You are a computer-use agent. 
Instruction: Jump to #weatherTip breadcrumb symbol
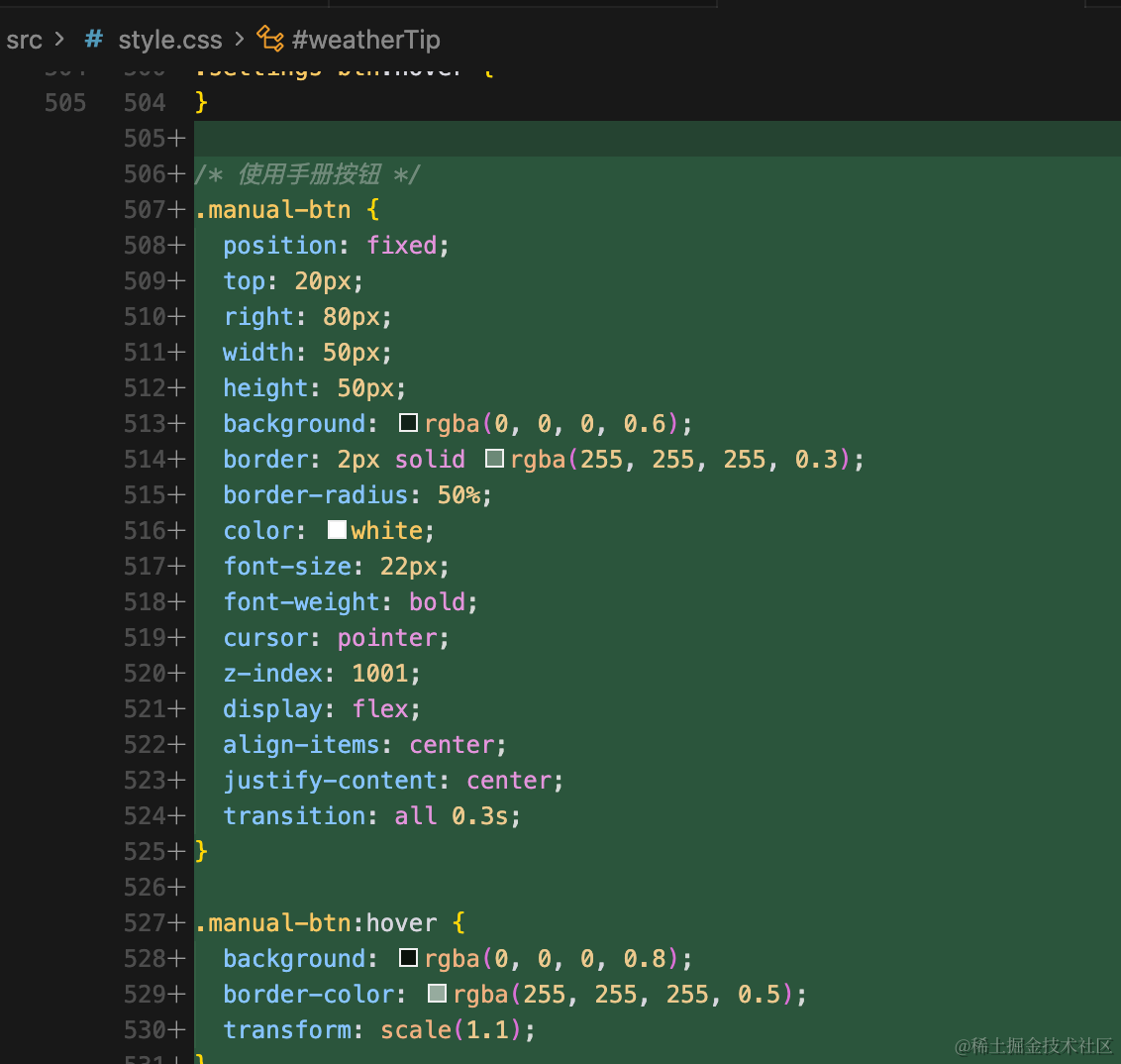pyautogui.click(x=366, y=40)
